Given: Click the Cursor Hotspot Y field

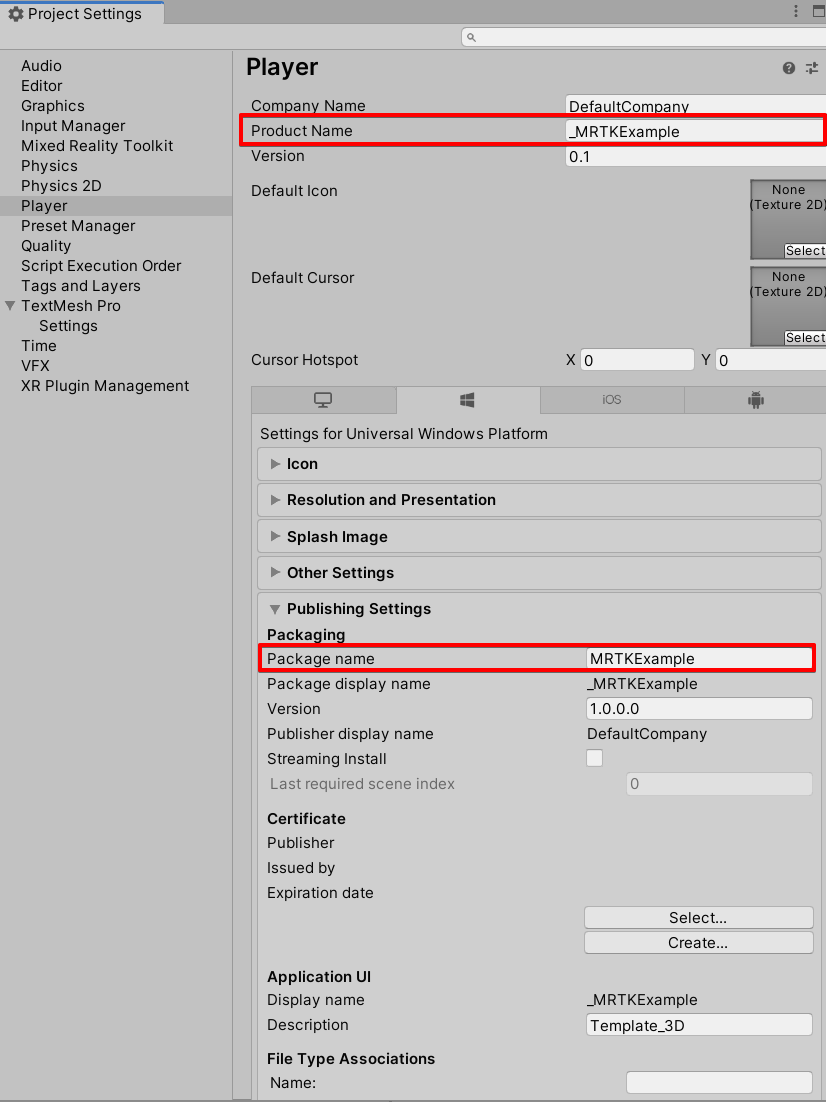Looking at the screenshot, I should [x=771, y=360].
